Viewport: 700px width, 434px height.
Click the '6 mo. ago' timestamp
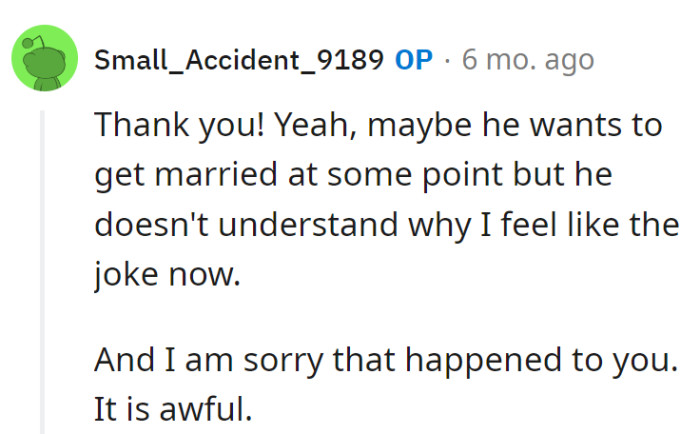pyautogui.click(x=527, y=60)
